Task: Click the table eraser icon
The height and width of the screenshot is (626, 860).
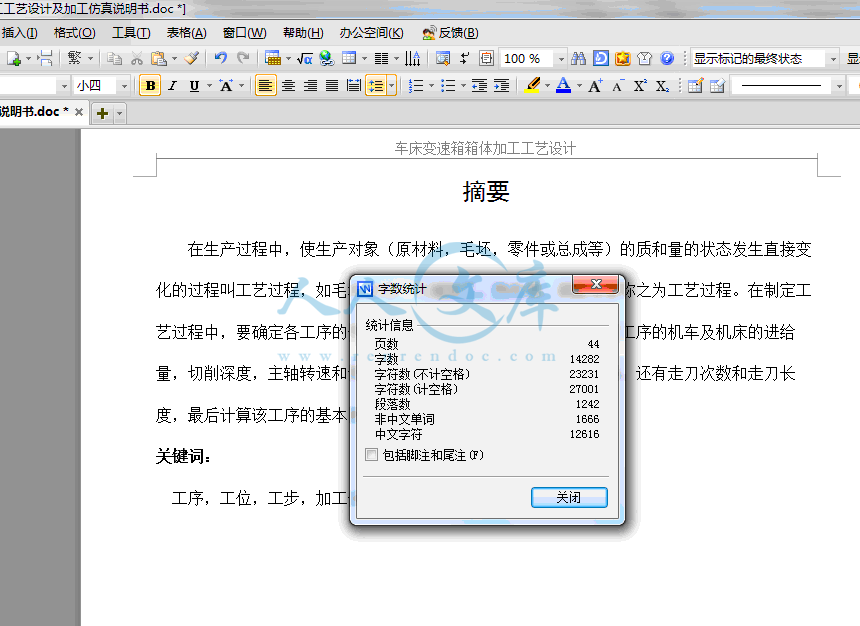Action: 717,86
